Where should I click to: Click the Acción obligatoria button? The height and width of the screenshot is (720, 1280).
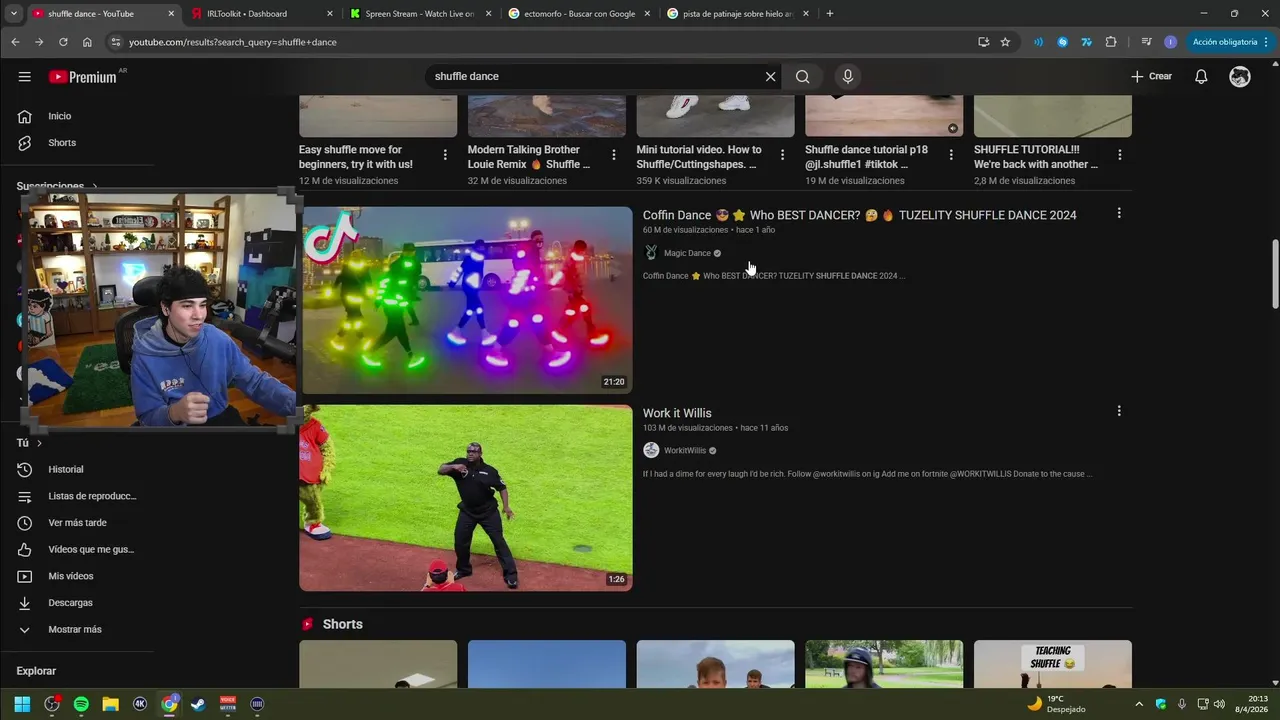pos(1230,42)
